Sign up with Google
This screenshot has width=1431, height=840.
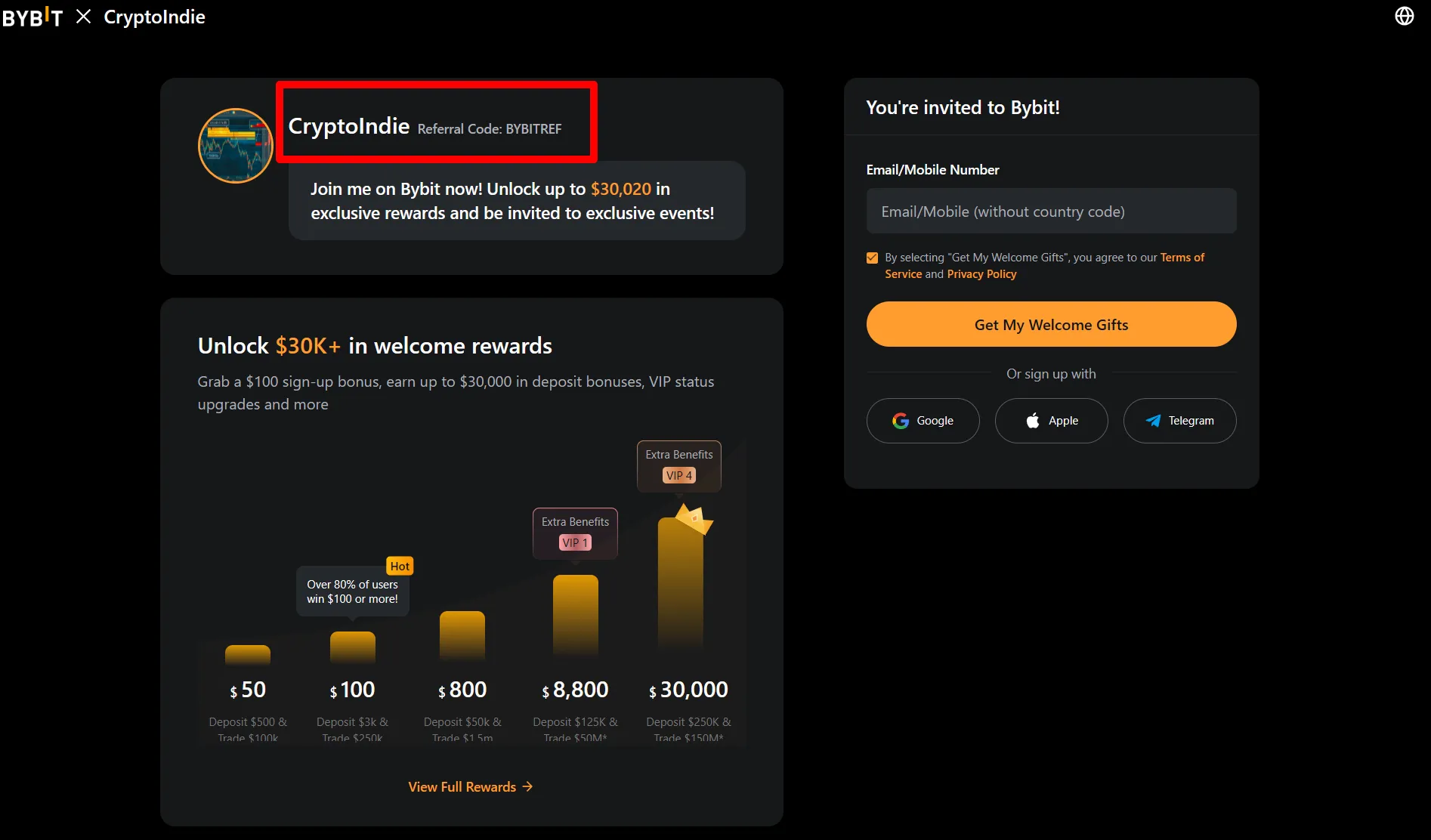pos(923,421)
